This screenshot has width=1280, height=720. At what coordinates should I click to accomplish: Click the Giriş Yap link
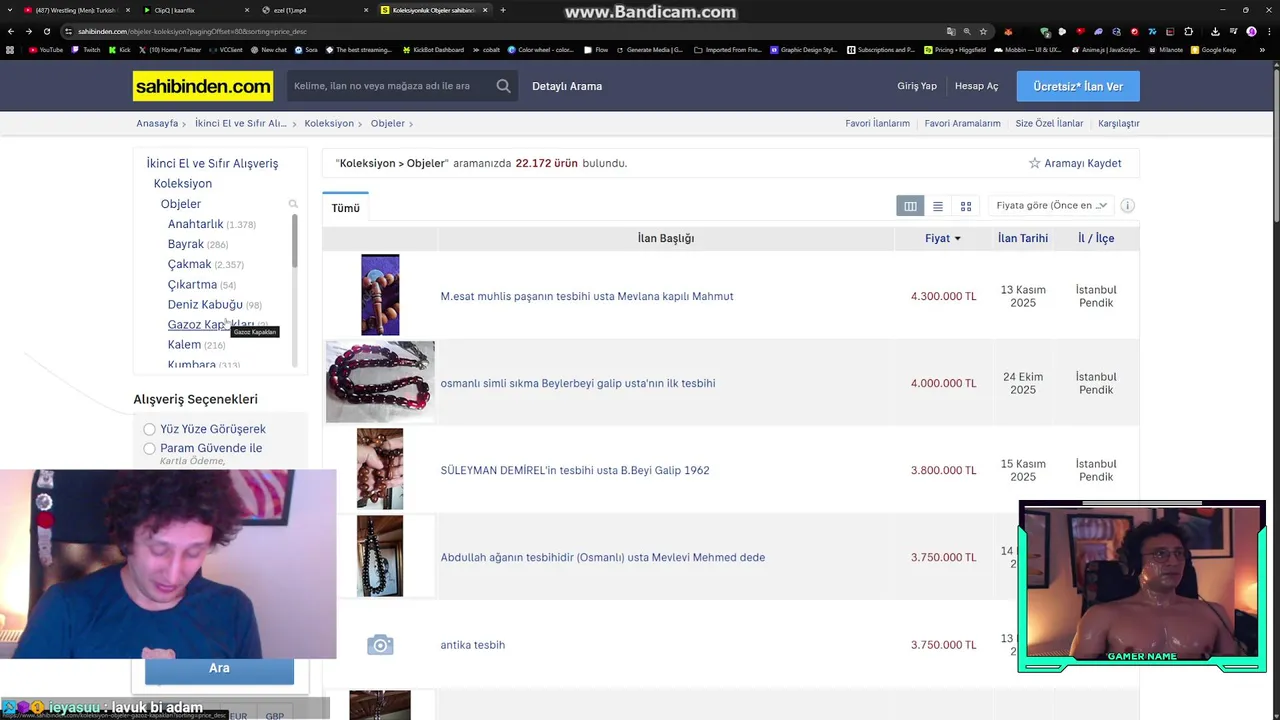[917, 86]
